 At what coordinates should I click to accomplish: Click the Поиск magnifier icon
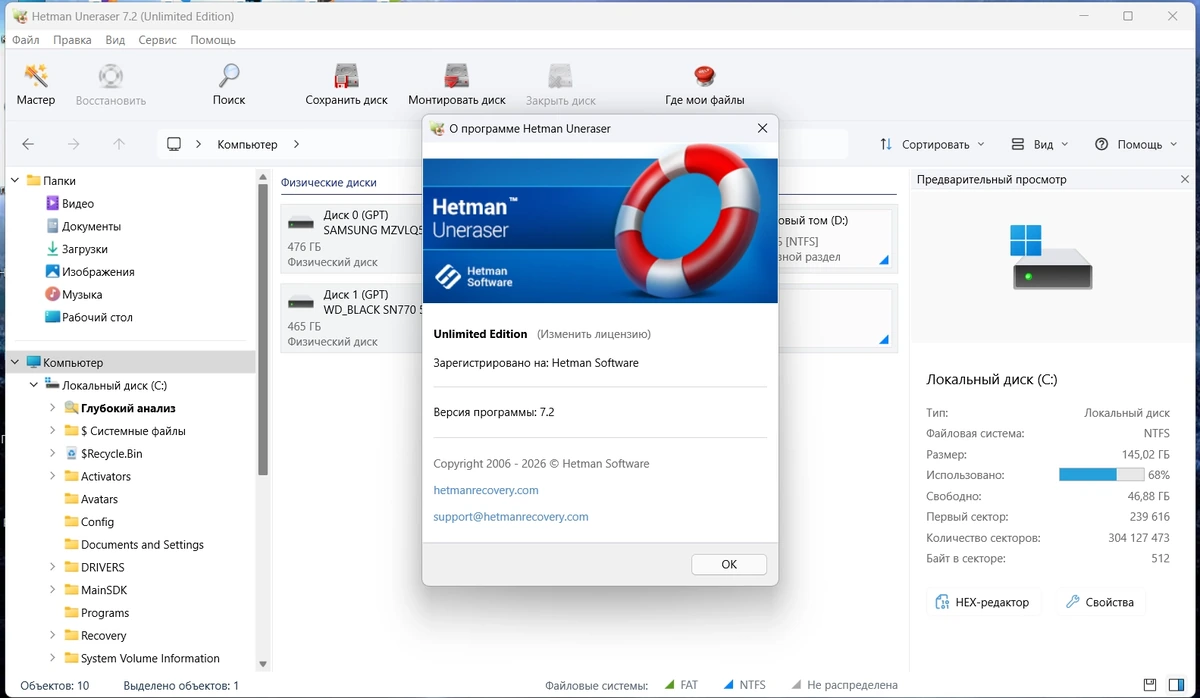click(x=229, y=76)
